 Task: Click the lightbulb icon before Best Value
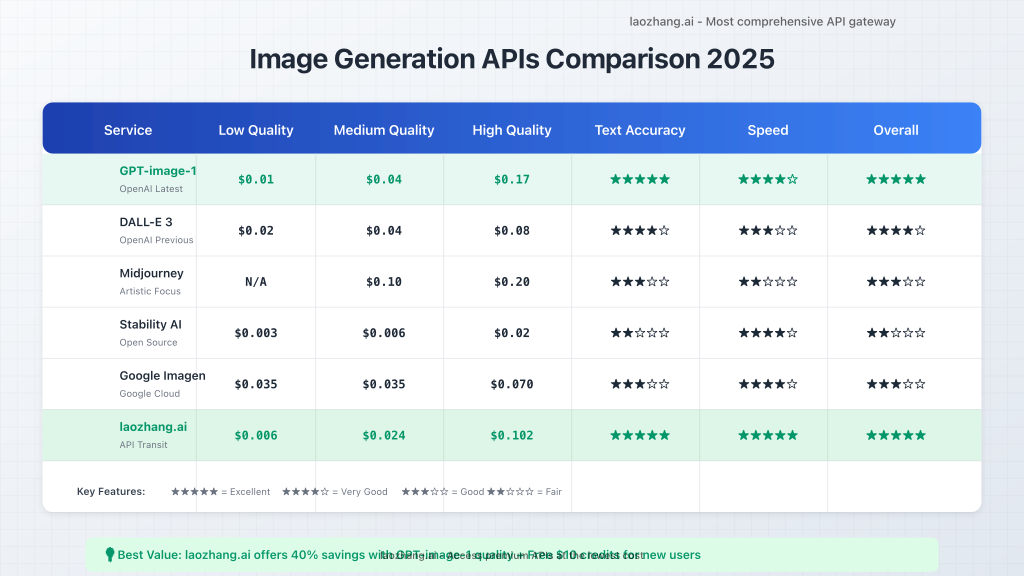110,554
